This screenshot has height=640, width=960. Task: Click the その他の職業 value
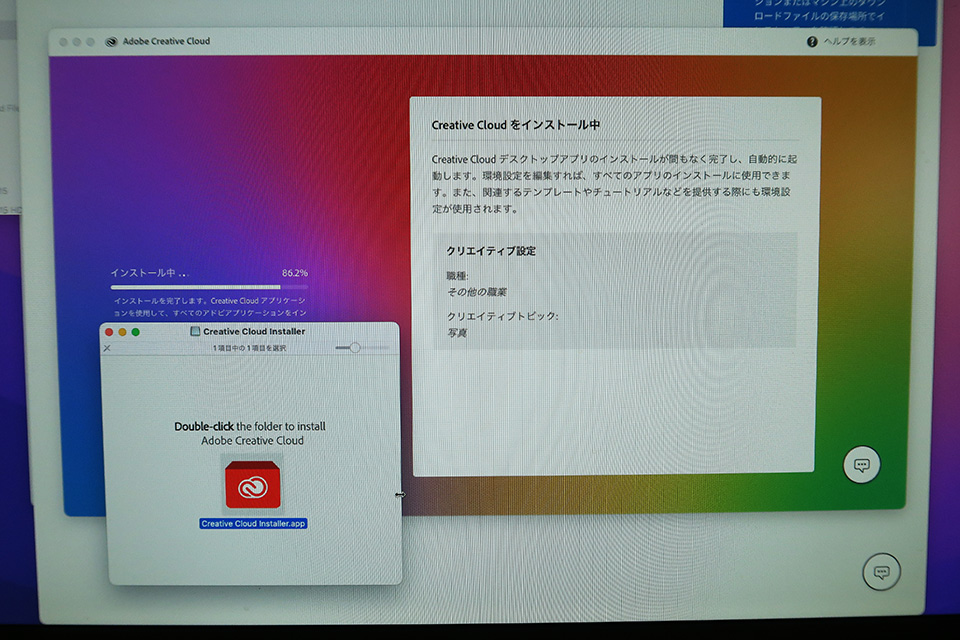tap(477, 292)
